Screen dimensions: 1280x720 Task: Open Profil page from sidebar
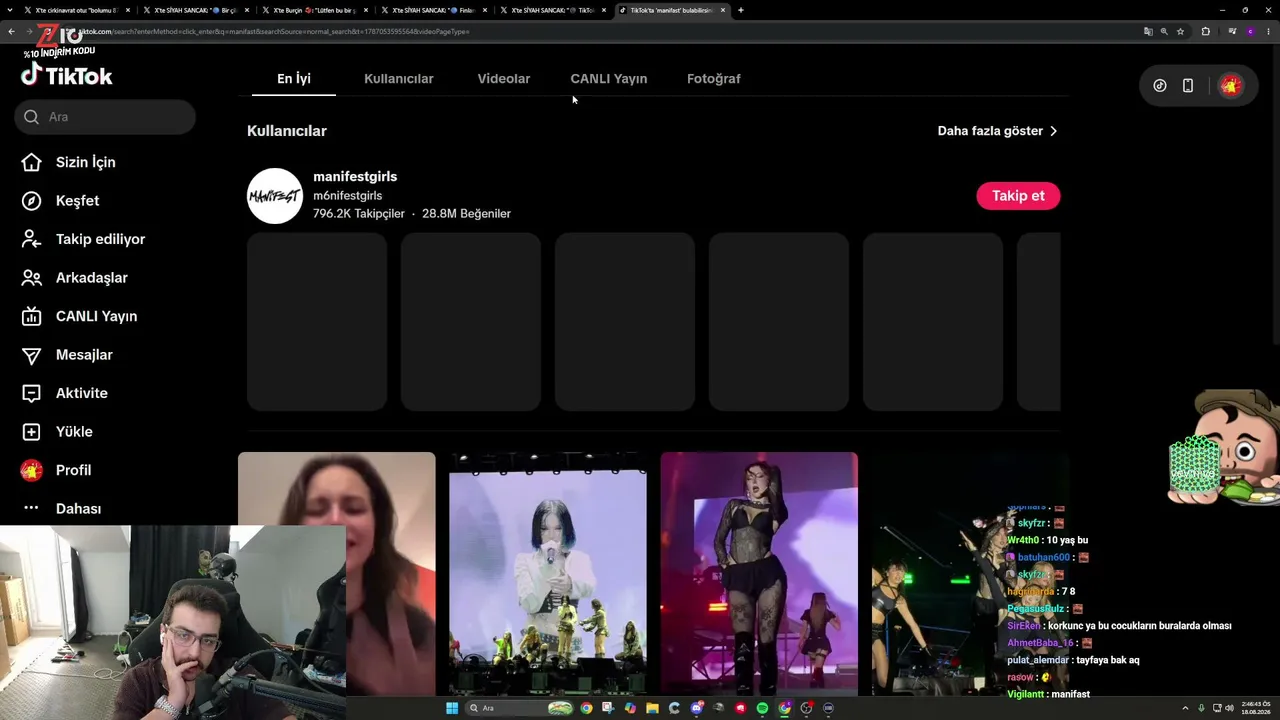click(x=56, y=470)
